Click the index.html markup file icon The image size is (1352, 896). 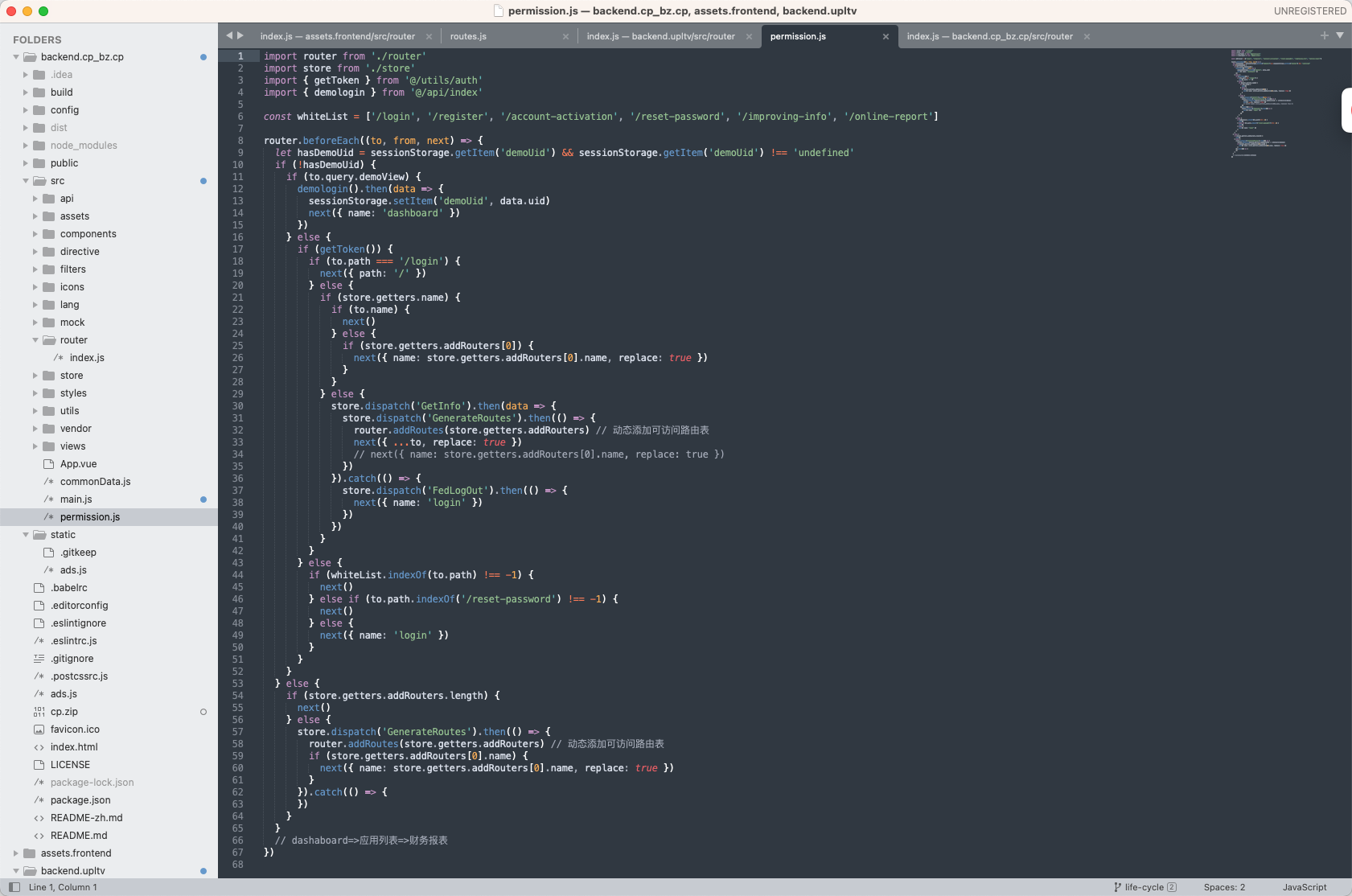click(39, 747)
